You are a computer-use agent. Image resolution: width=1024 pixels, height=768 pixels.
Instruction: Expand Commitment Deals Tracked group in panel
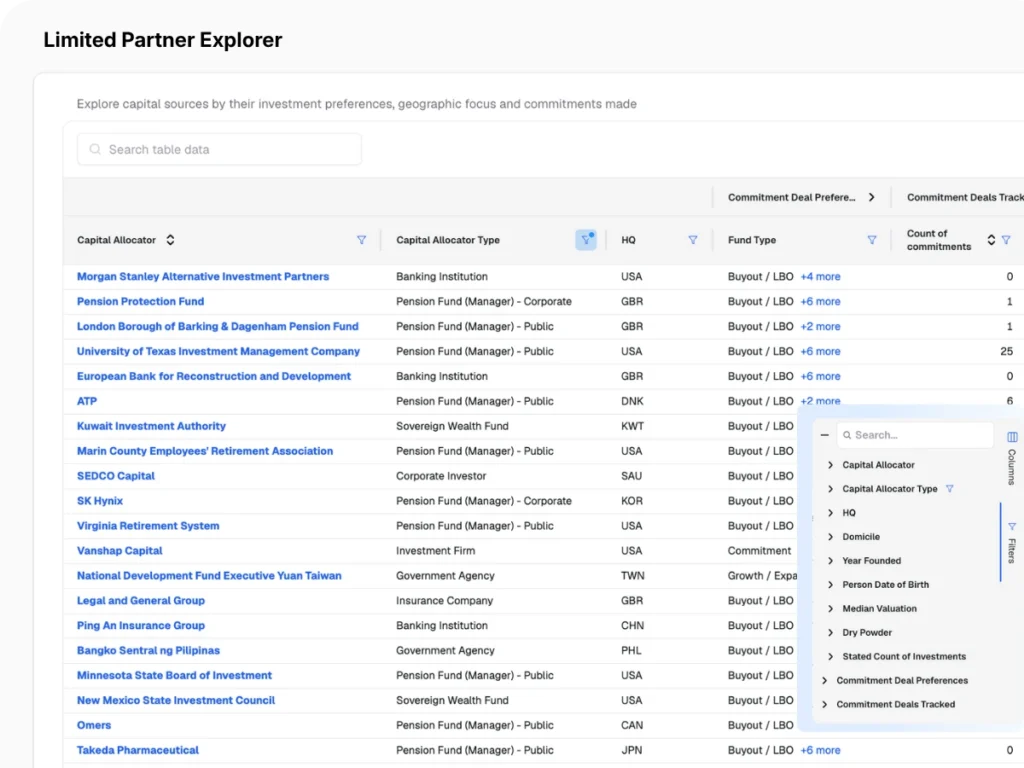824,704
